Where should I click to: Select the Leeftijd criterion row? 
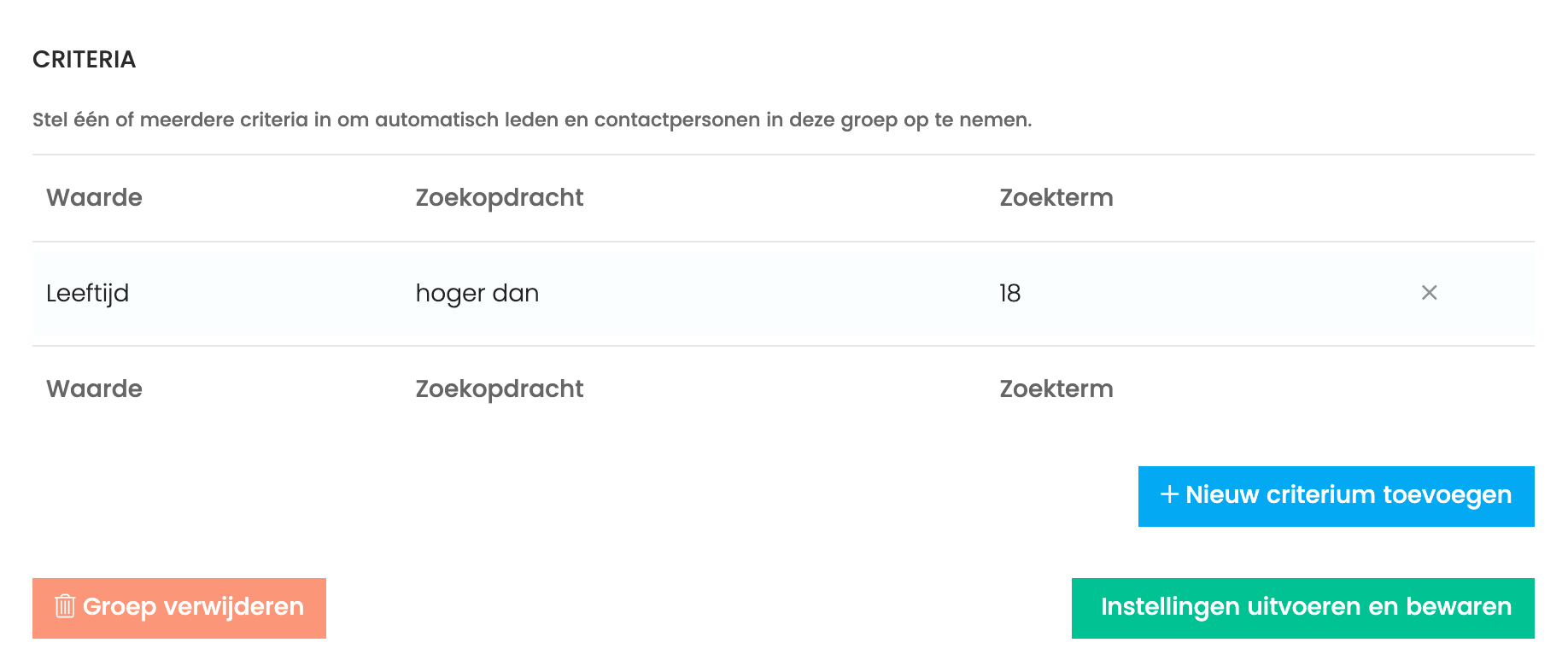pos(783,294)
